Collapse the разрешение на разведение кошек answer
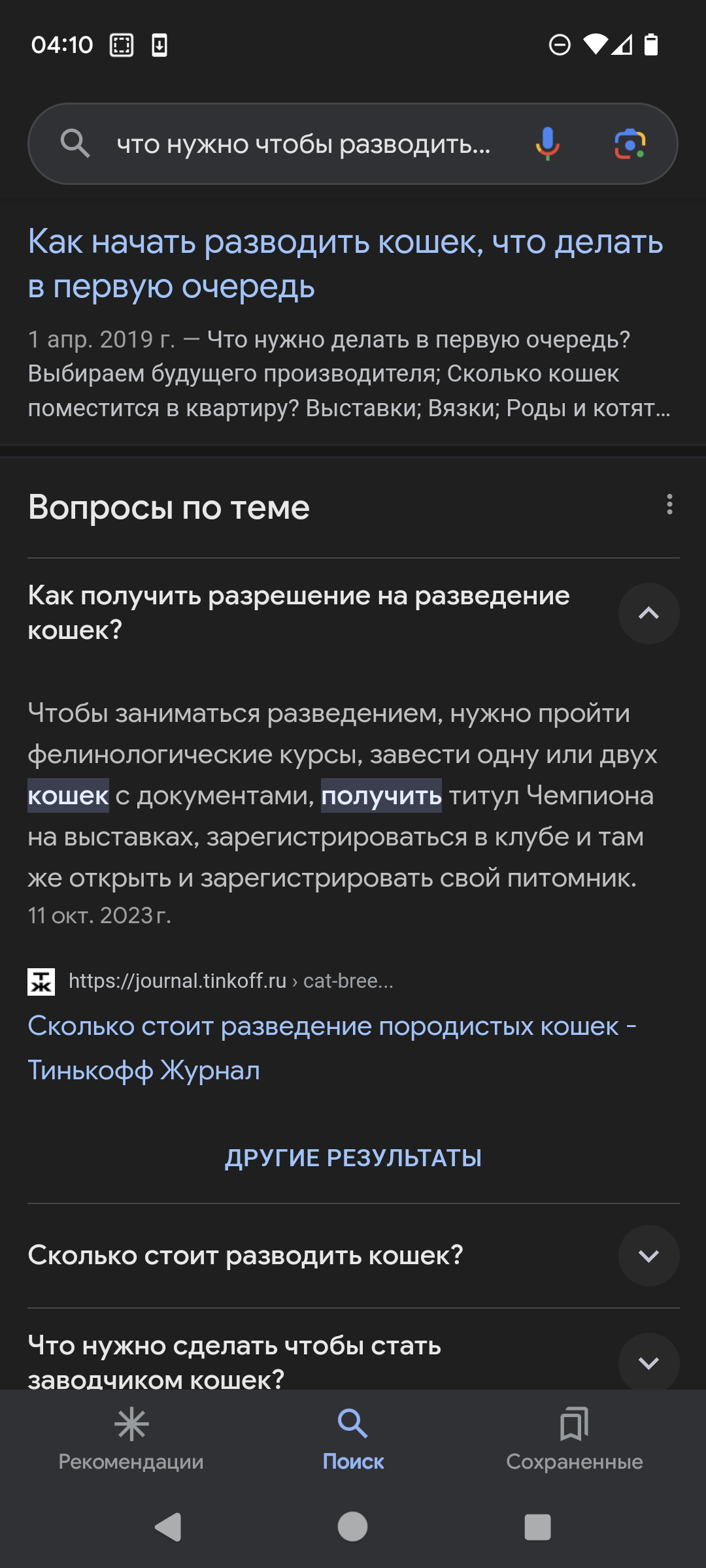The height and width of the screenshot is (1568, 706). tap(648, 613)
